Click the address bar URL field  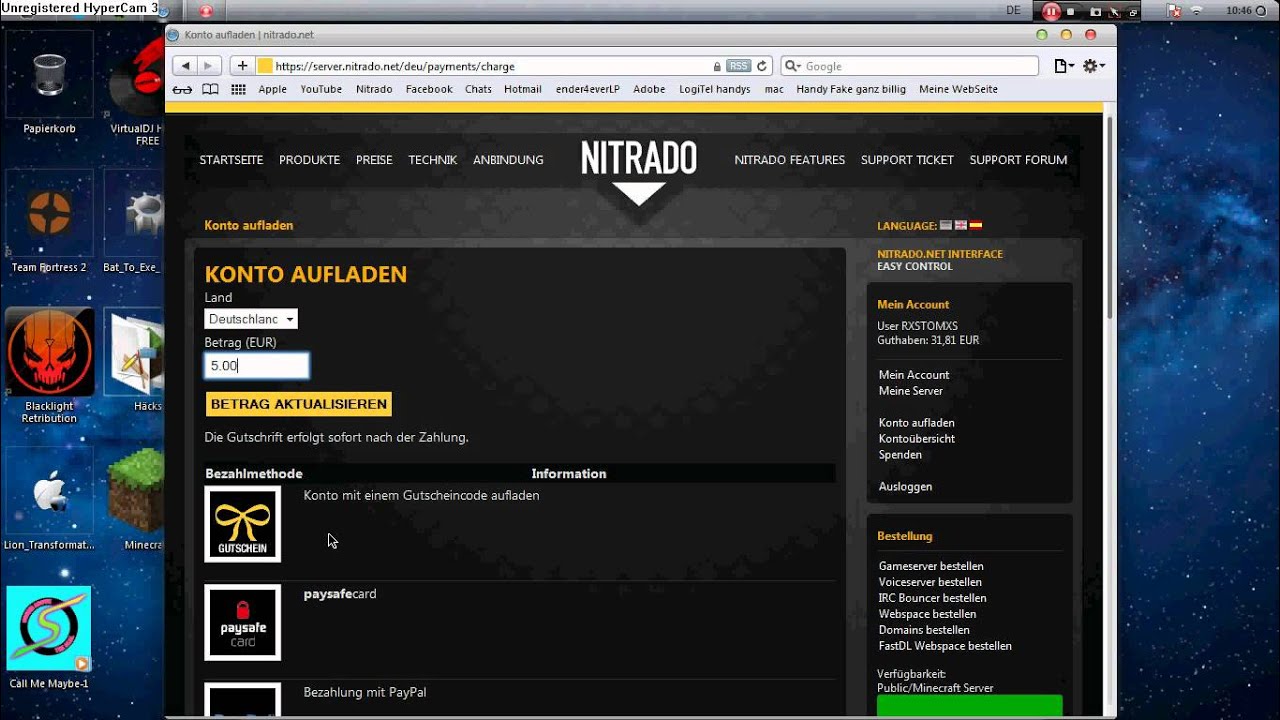(x=513, y=66)
